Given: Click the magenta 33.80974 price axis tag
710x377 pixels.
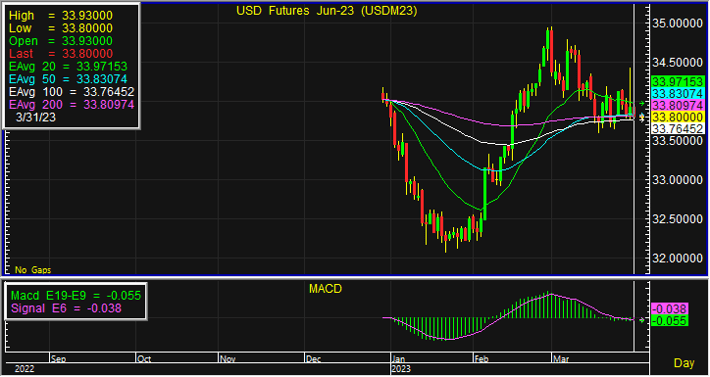Looking at the screenshot, I should click(x=677, y=105).
